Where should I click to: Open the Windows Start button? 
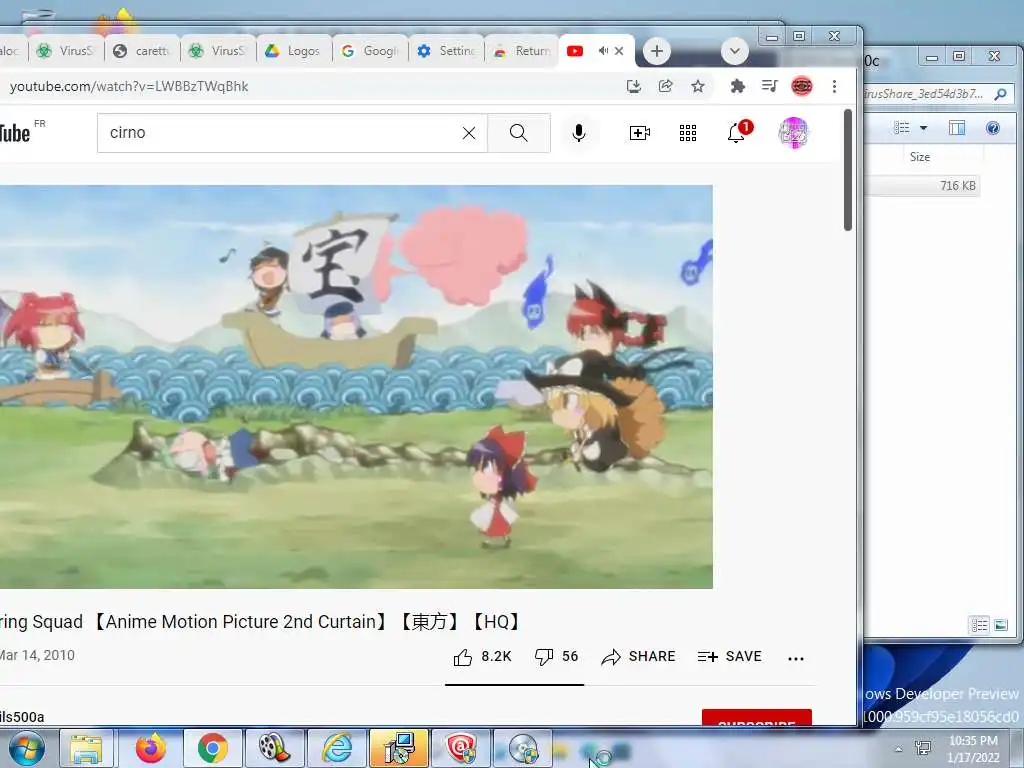coord(26,748)
